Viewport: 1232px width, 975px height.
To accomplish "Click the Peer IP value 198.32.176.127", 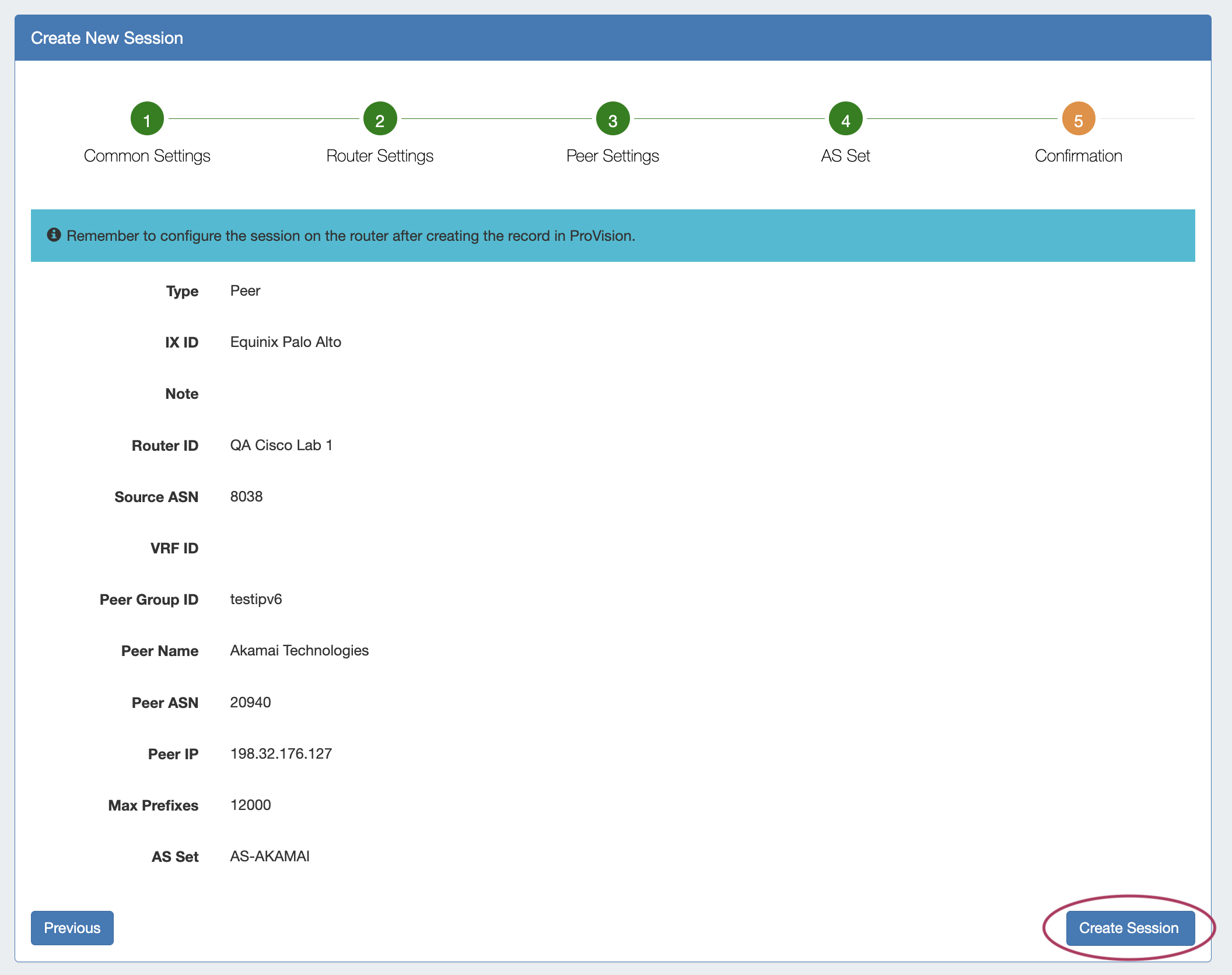I will 281,753.
